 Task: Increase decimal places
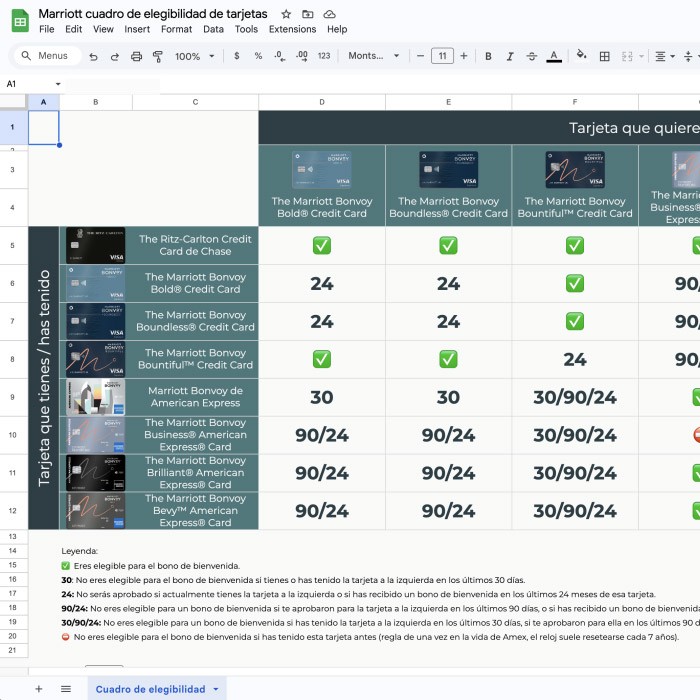(x=302, y=56)
